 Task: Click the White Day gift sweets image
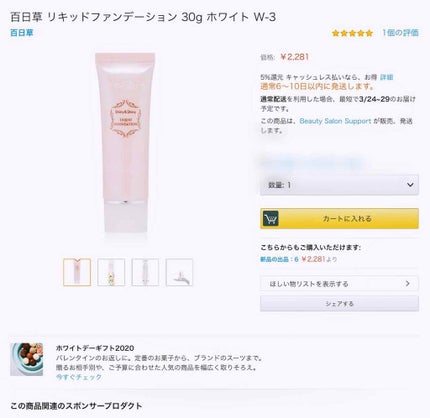[27, 359]
